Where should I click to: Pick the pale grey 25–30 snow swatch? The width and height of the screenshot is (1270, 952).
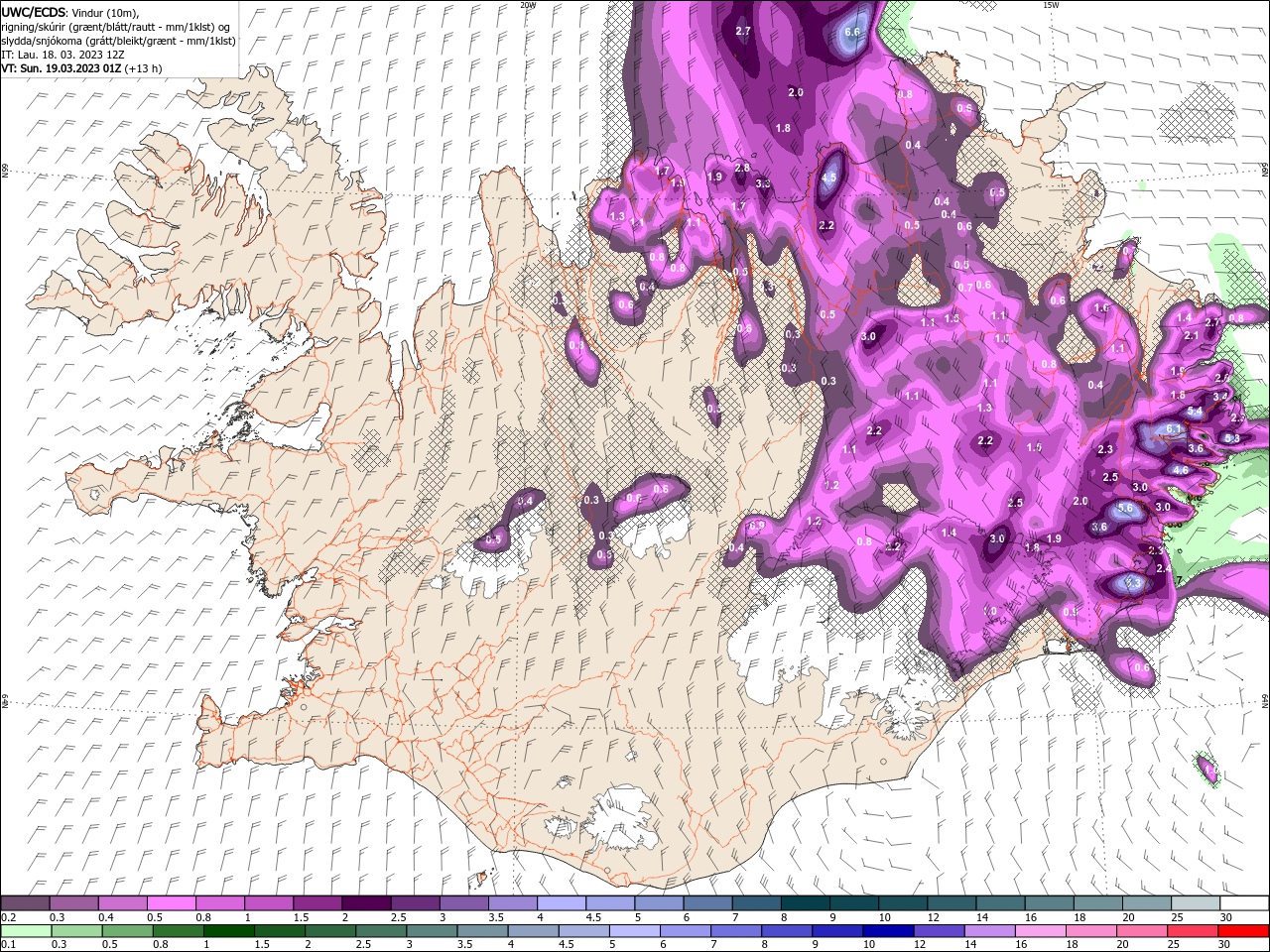[x=1197, y=903]
